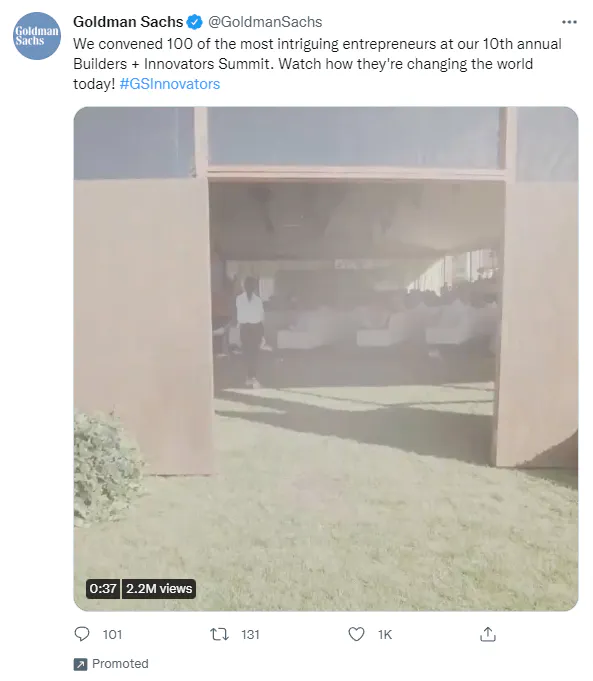Open the @GoldmanSachs handle link
Image resolution: width=593 pixels, height=681 pixels.
[x=265, y=22]
